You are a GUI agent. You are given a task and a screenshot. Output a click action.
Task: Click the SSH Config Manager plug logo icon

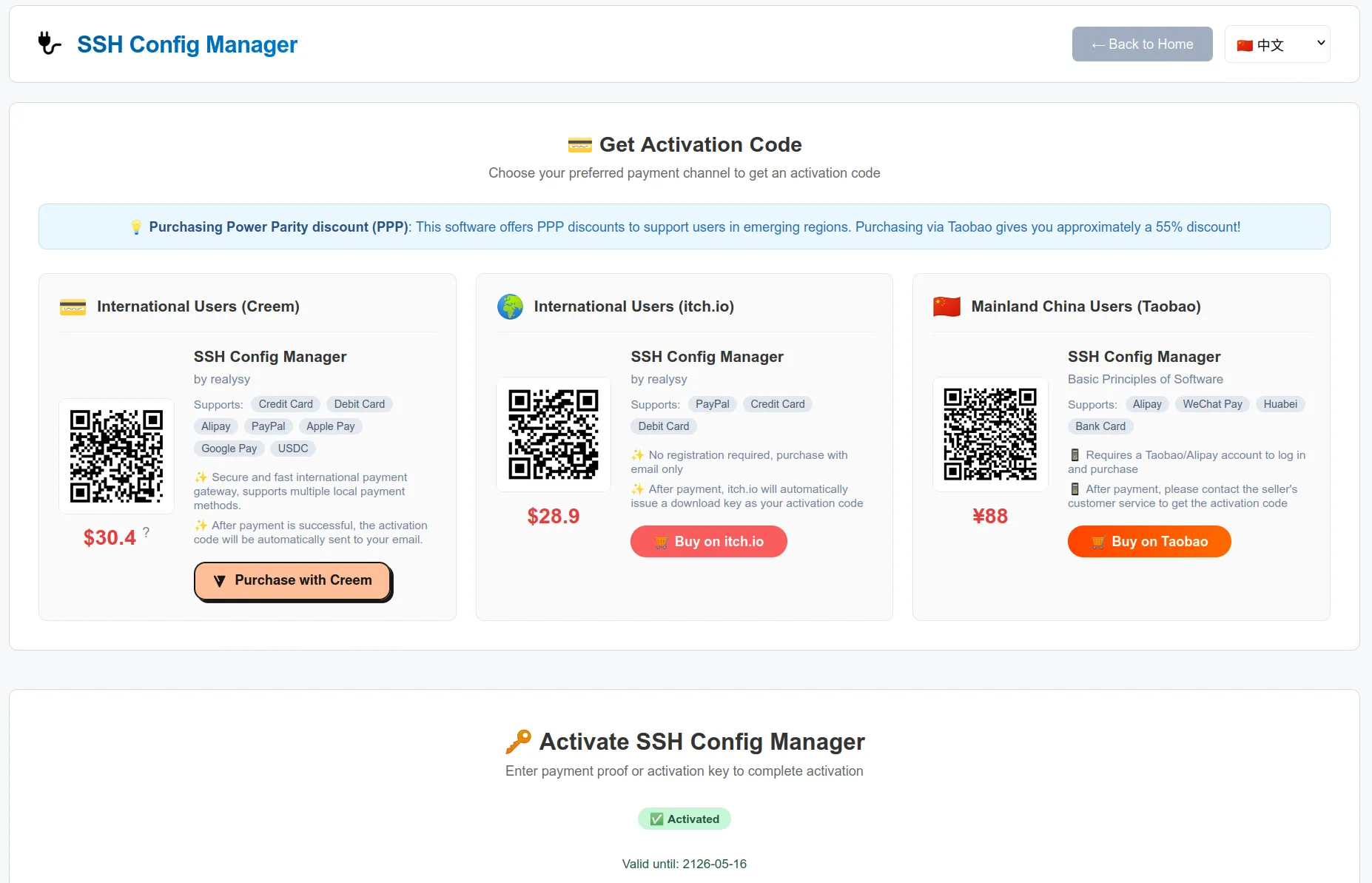click(x=50, y=44)
